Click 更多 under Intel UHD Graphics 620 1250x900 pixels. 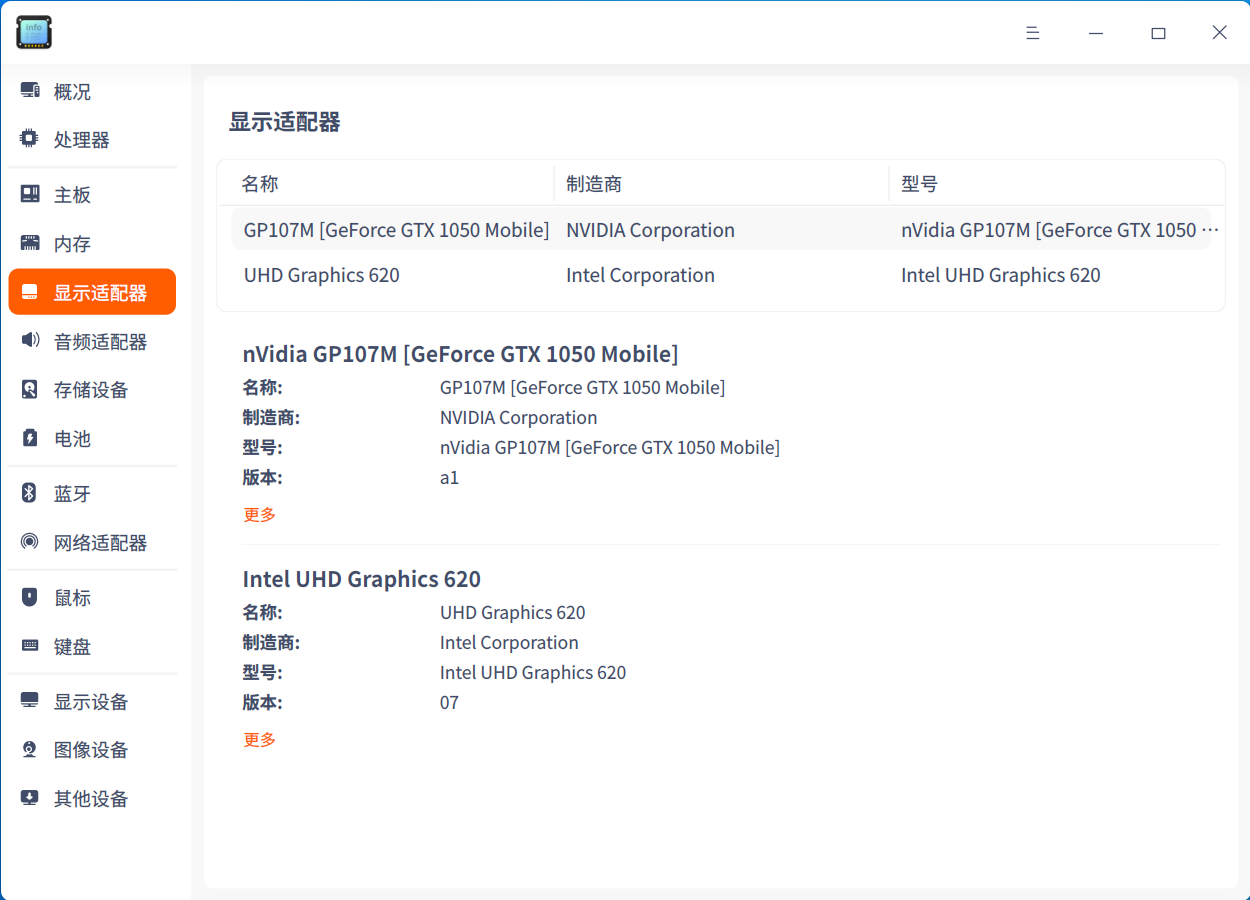259,739
